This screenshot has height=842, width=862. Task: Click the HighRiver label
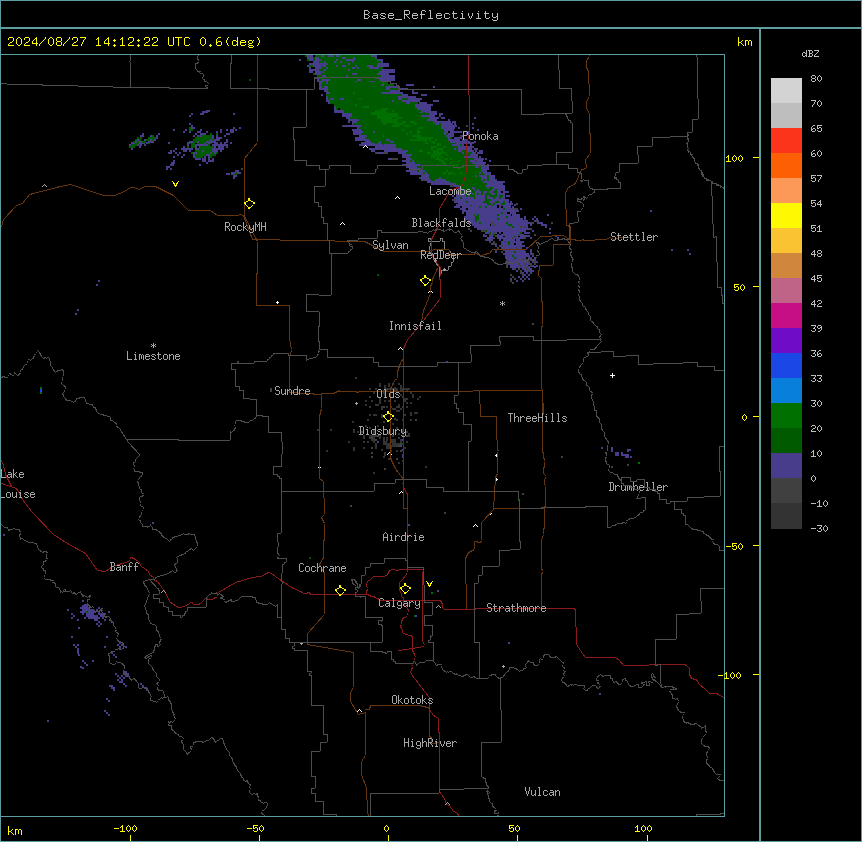point(430,743)
